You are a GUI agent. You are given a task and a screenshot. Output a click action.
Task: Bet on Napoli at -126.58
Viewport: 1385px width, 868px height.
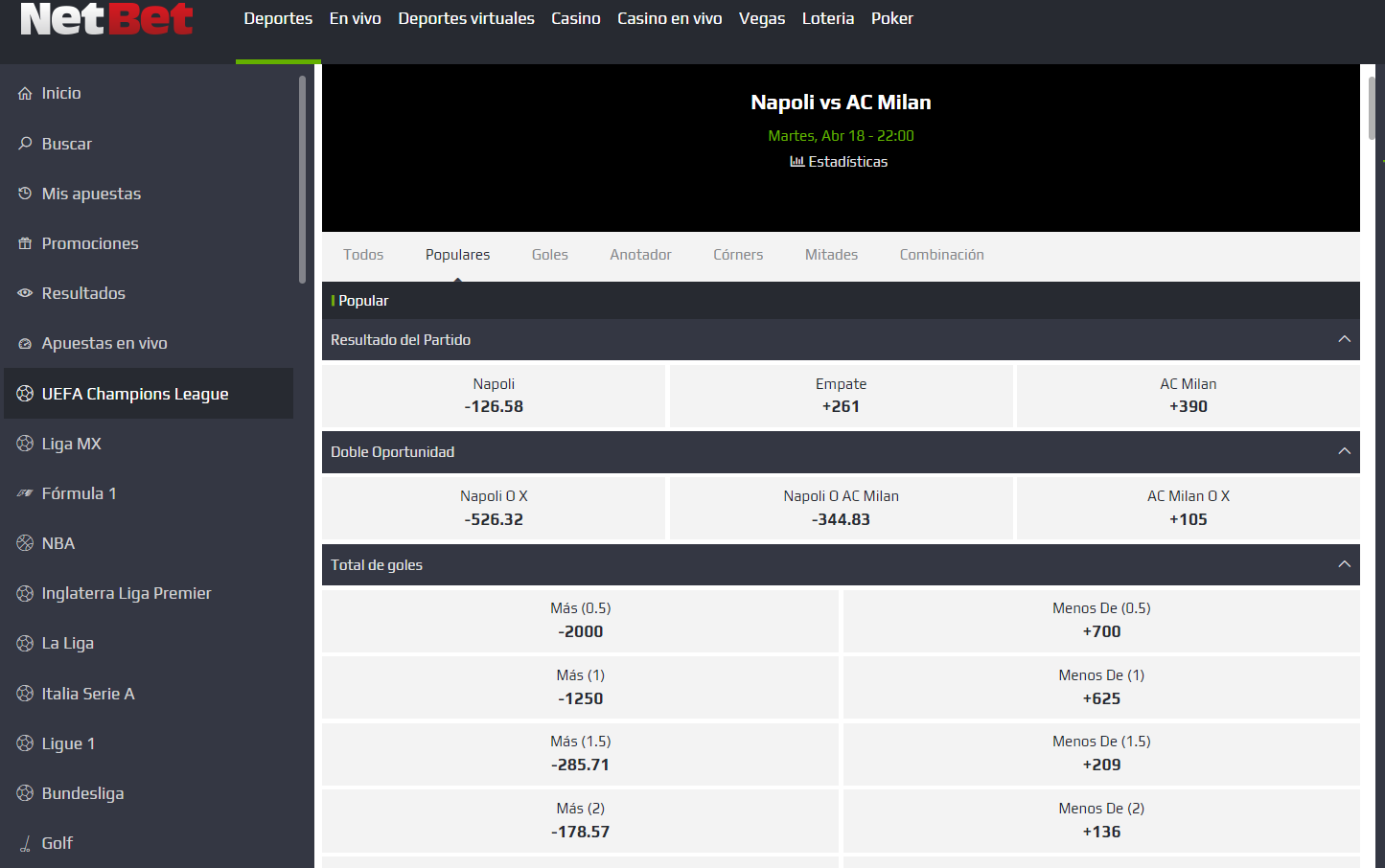pyautogui.click(x=494, y=396)
